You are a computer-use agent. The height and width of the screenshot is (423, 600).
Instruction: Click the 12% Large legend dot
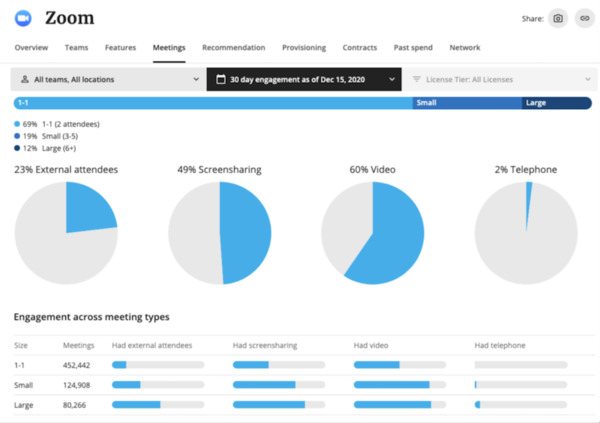coord(17,148)
